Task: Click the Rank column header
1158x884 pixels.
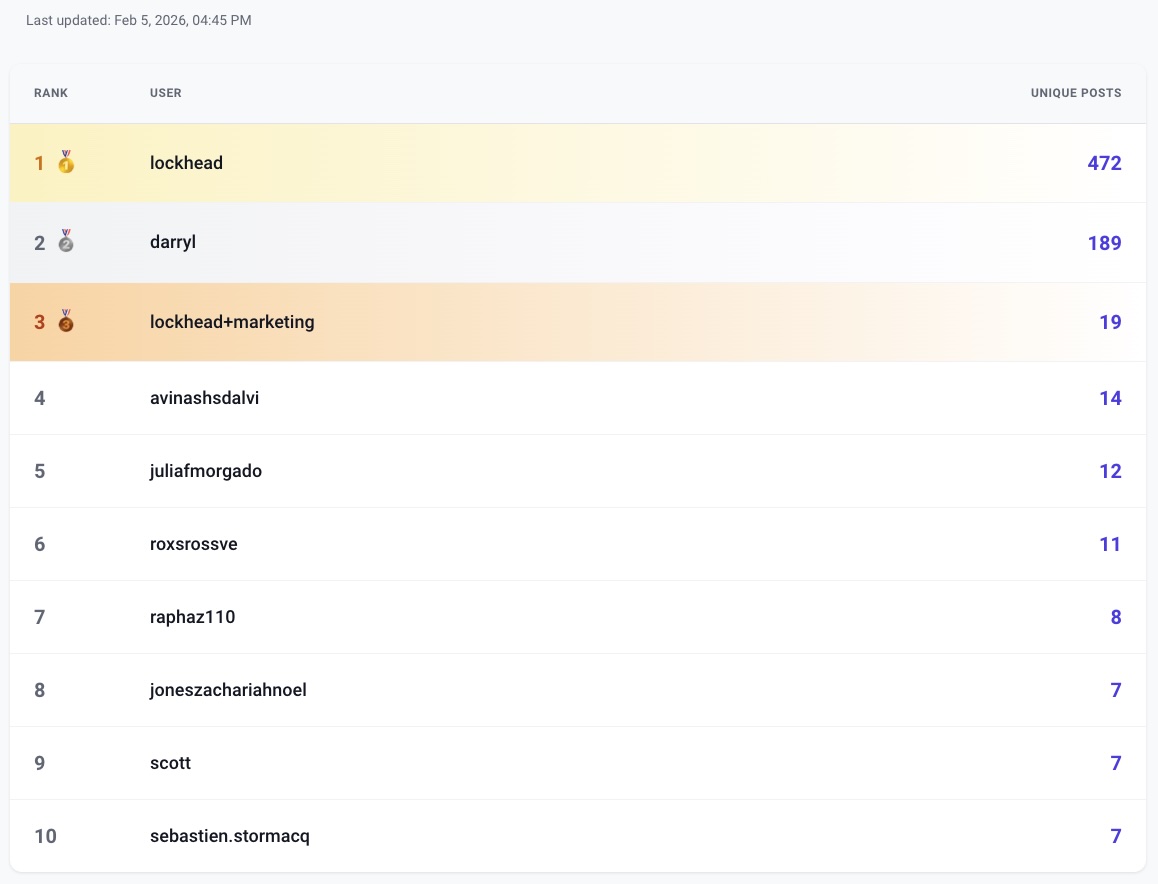Action: pyautogui.click(x=51, y=93)
